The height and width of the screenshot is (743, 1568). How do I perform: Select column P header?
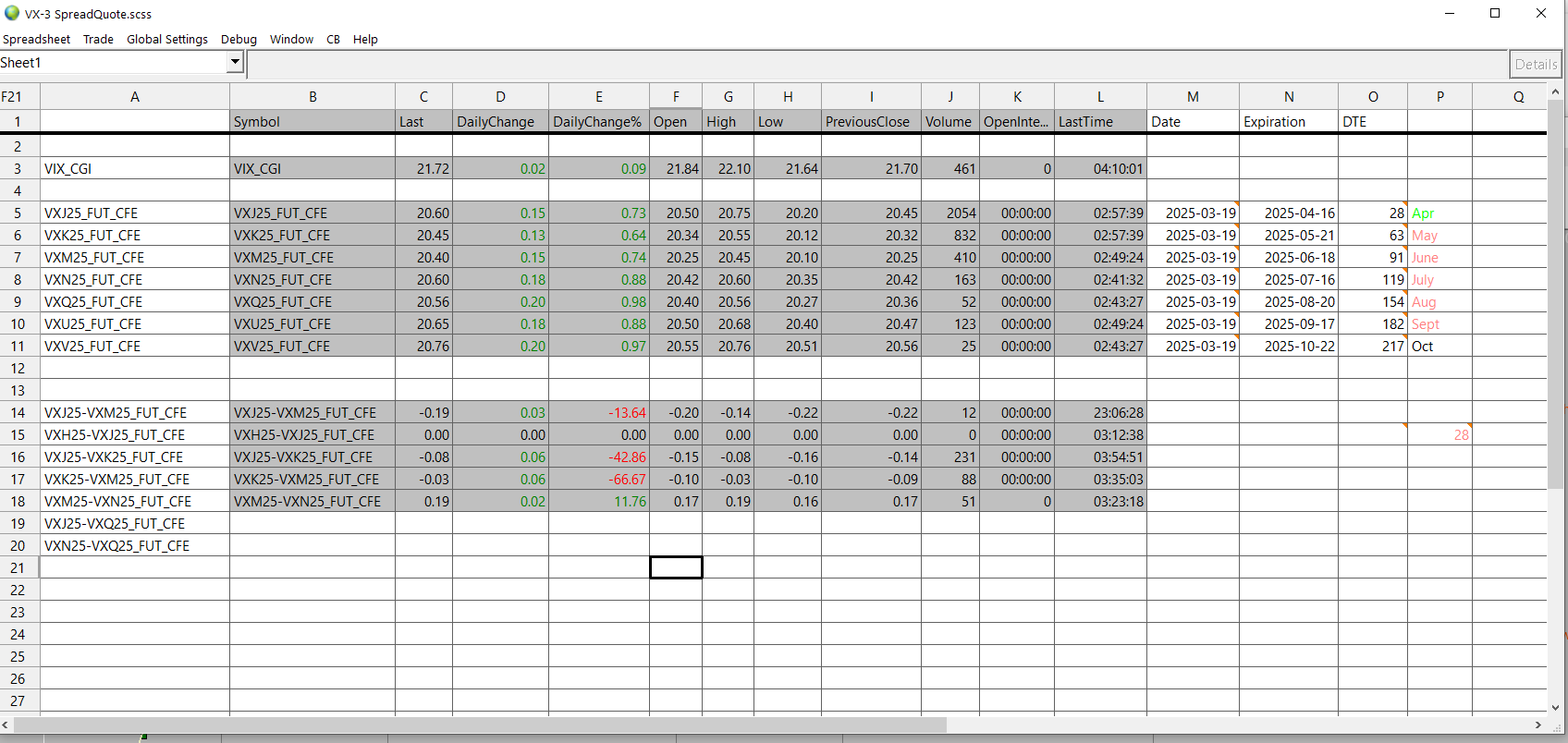click(1439, 96)
